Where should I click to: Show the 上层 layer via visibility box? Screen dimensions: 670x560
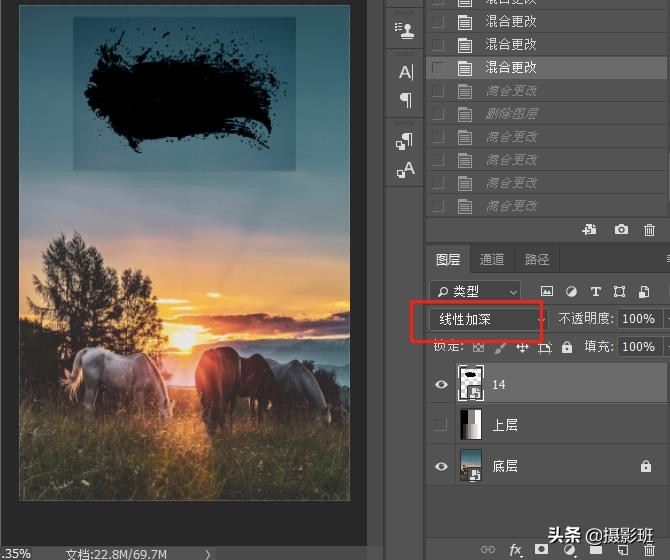click(x=441, y=425)
